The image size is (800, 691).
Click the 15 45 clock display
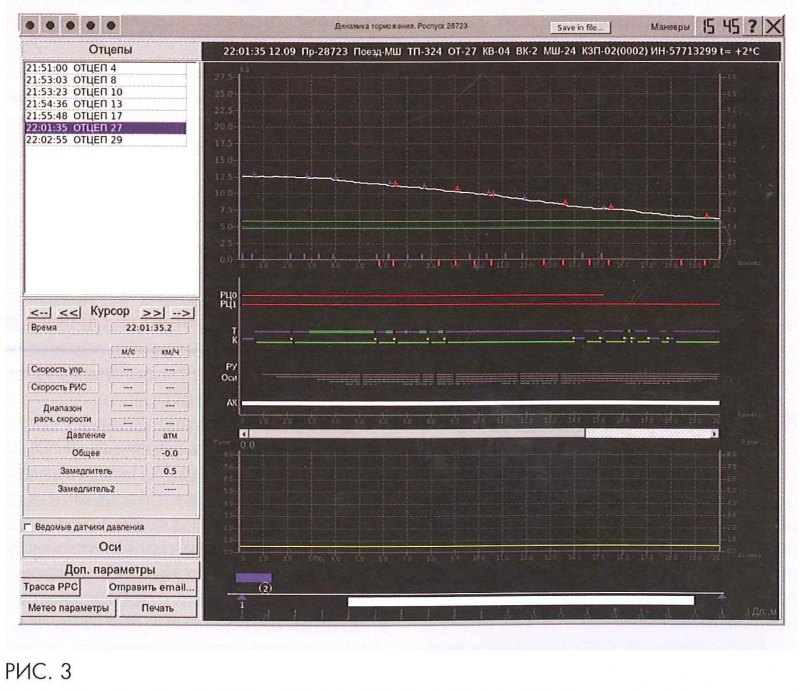click(x=720, y=26)
